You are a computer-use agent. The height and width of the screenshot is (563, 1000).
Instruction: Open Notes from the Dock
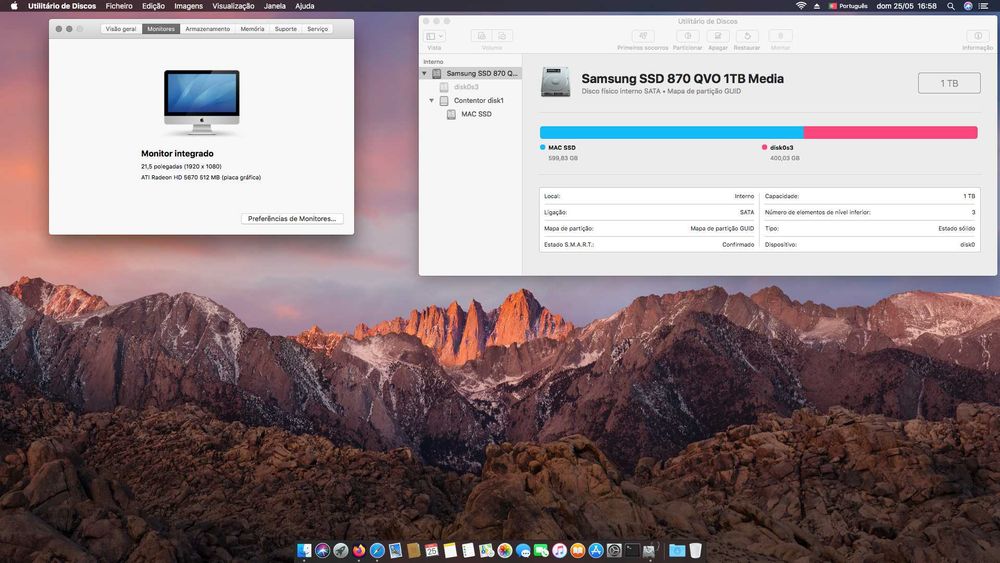(450, 550)
